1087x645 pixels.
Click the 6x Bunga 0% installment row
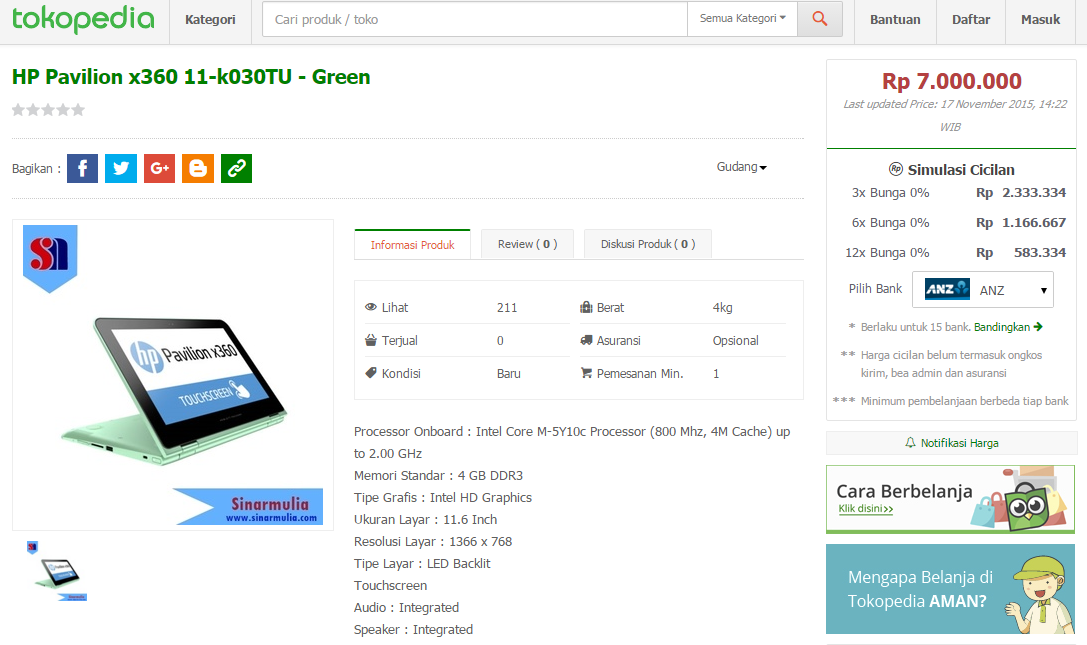(958, 223)
